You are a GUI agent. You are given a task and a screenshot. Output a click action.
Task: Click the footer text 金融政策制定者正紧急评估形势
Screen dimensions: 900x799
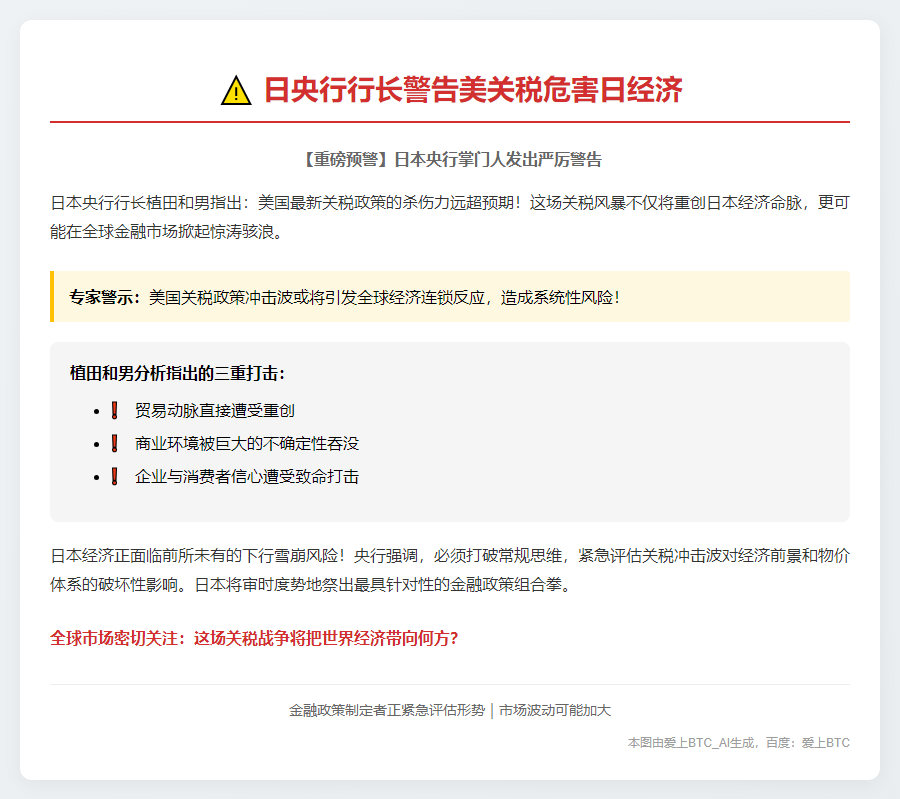tap(387, 711)
